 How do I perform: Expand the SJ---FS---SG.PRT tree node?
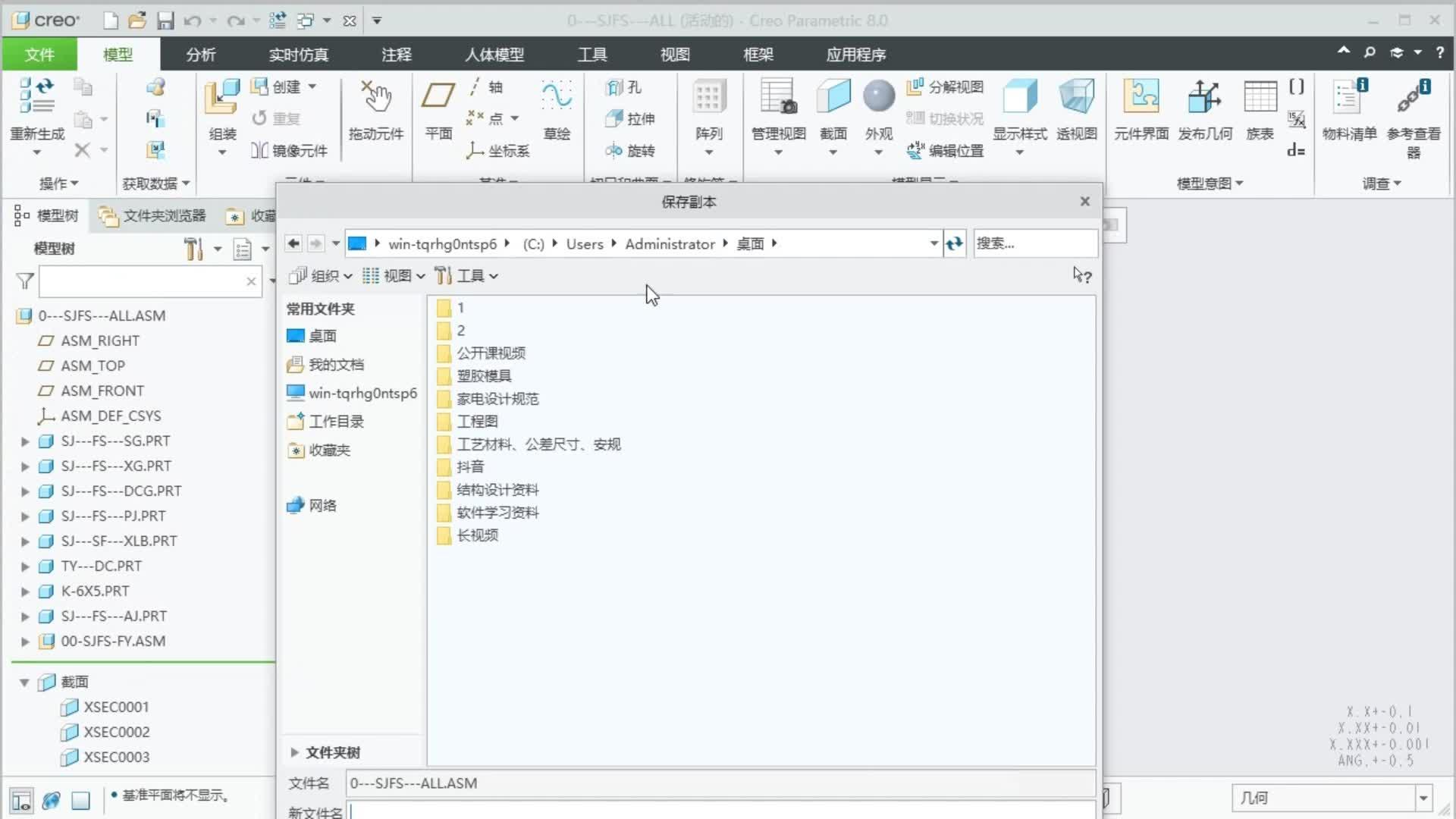(24, 441)
